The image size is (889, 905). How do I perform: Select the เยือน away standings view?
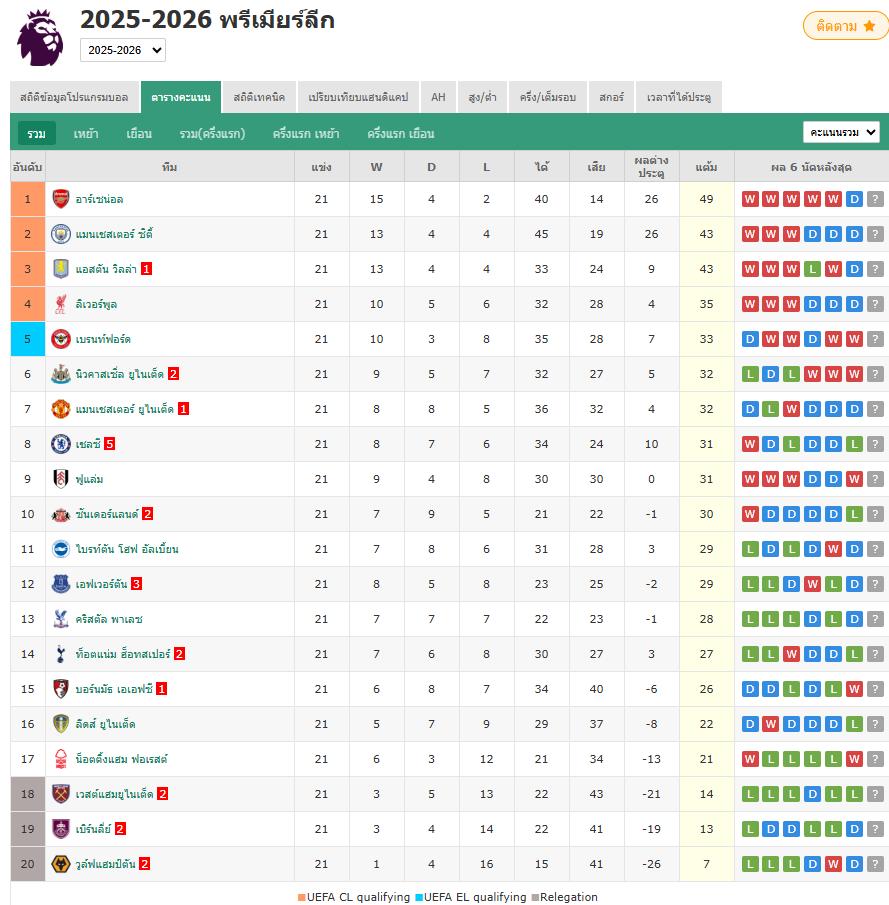click(x=139, y=132)
